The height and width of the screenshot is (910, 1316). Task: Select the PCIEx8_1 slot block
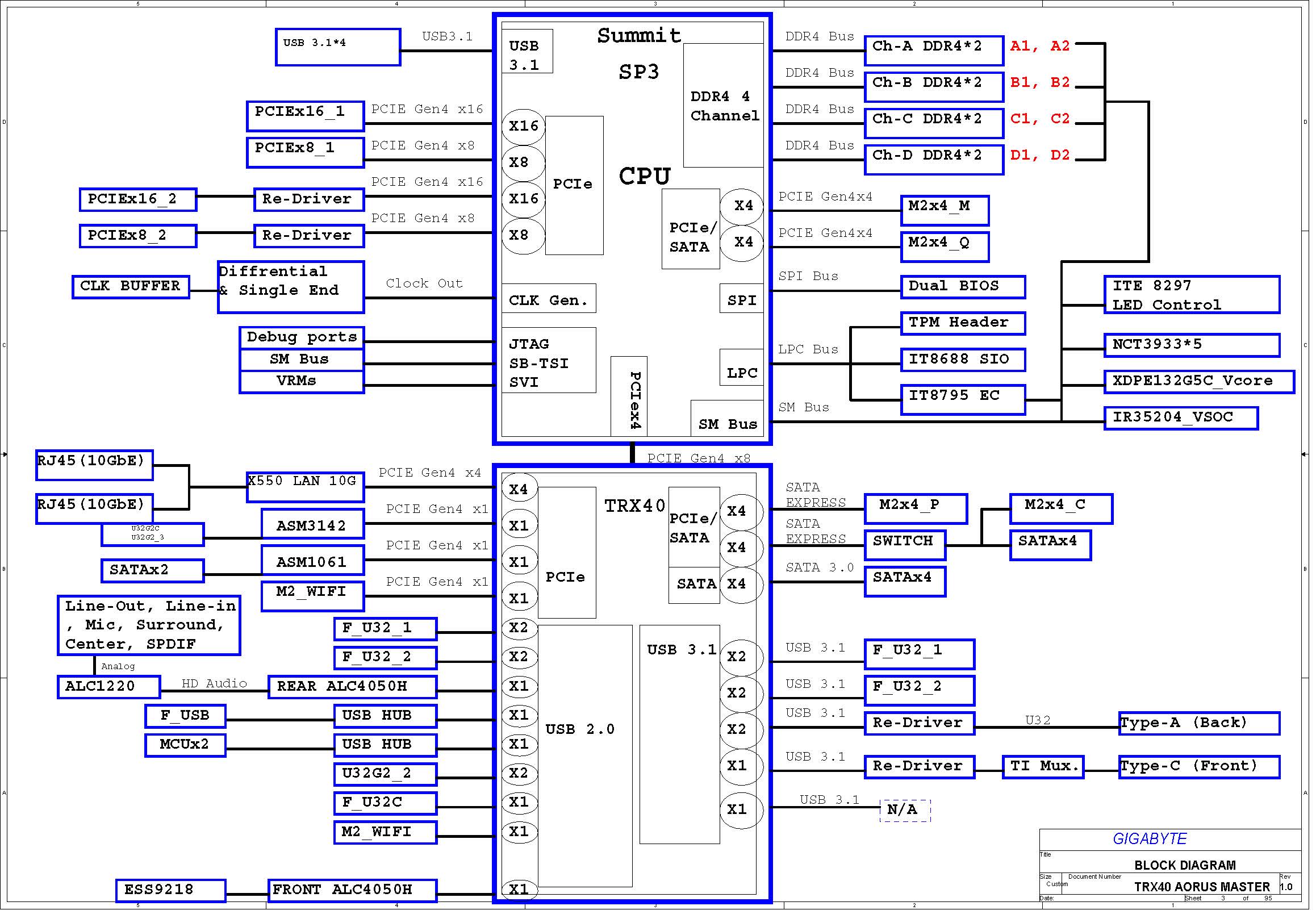coord(306,153)
